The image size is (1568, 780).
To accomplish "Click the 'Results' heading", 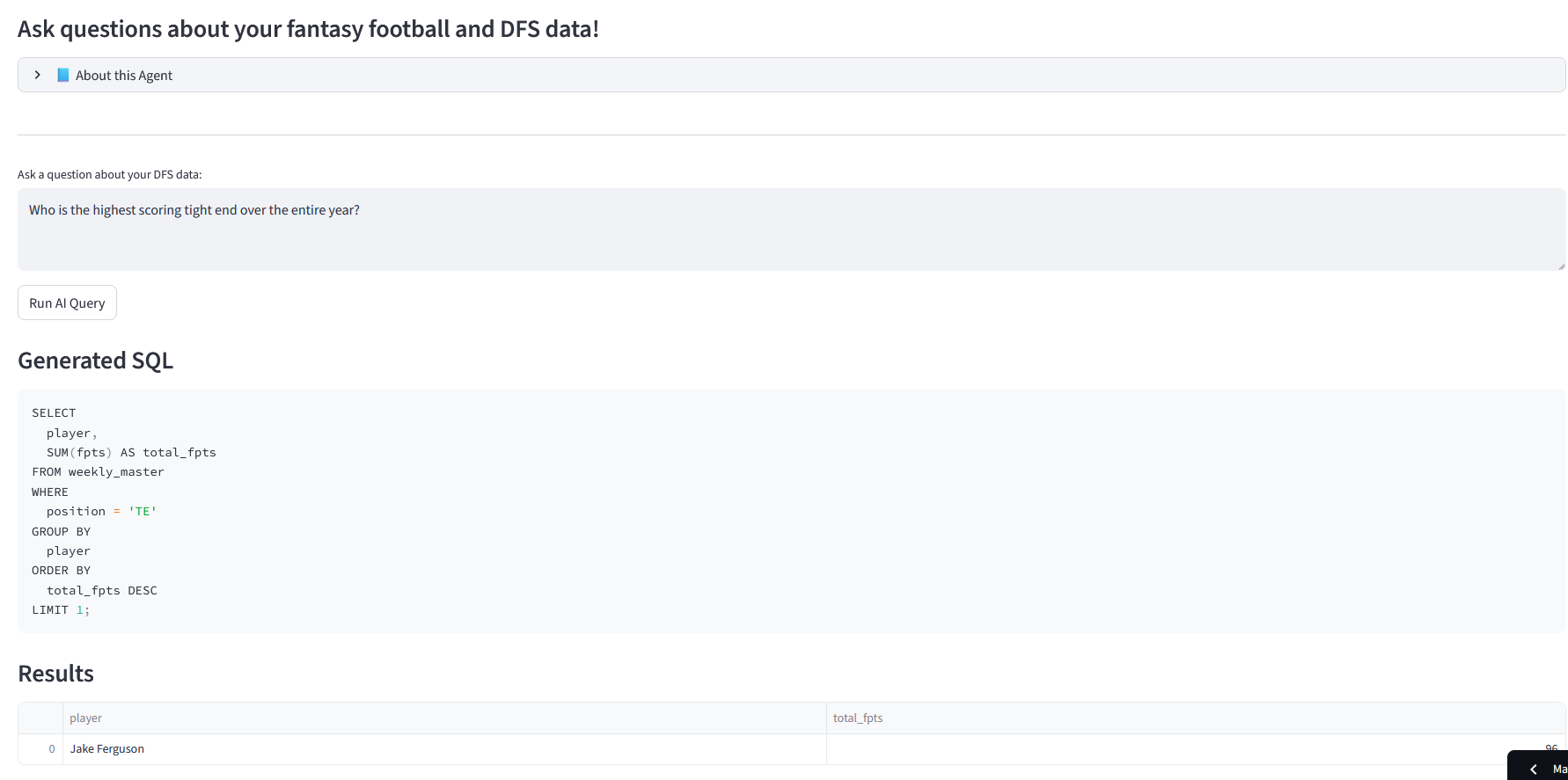I will pyautogui.click(x=56, y=674).
